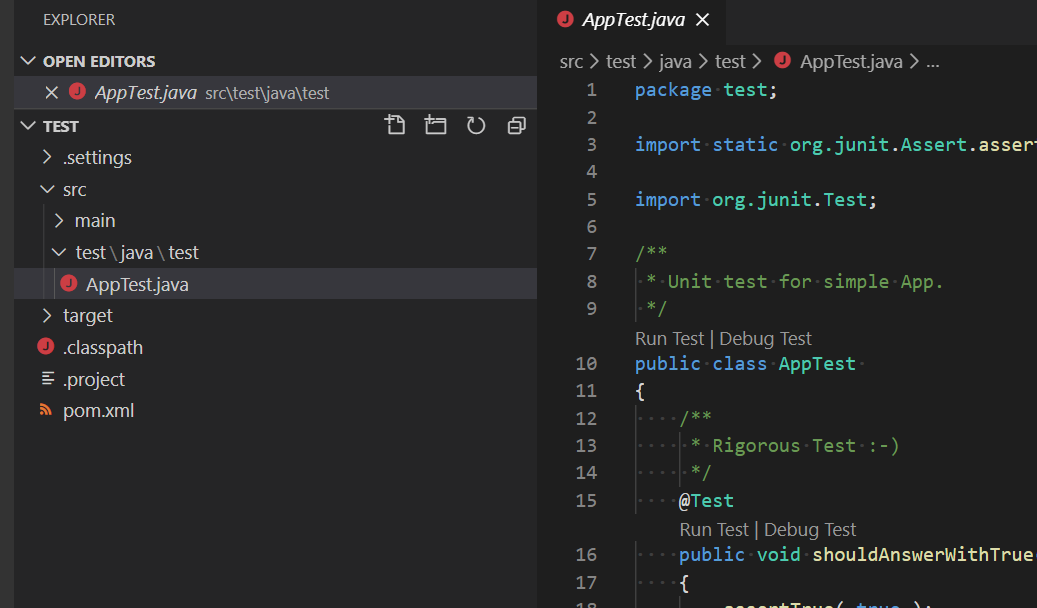Click the Collapse Folders icon in Explorer

tap(516, 125)
